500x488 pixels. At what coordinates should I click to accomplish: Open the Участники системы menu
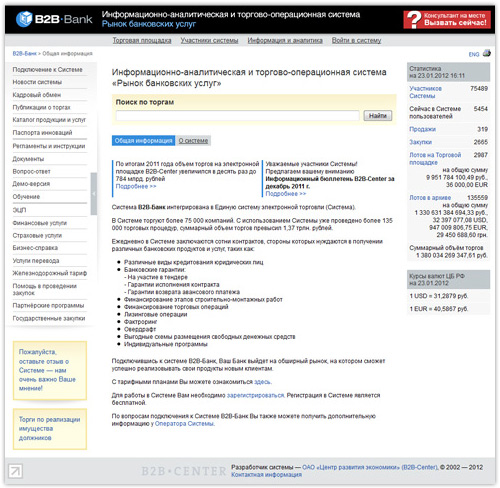coord(209,40)
